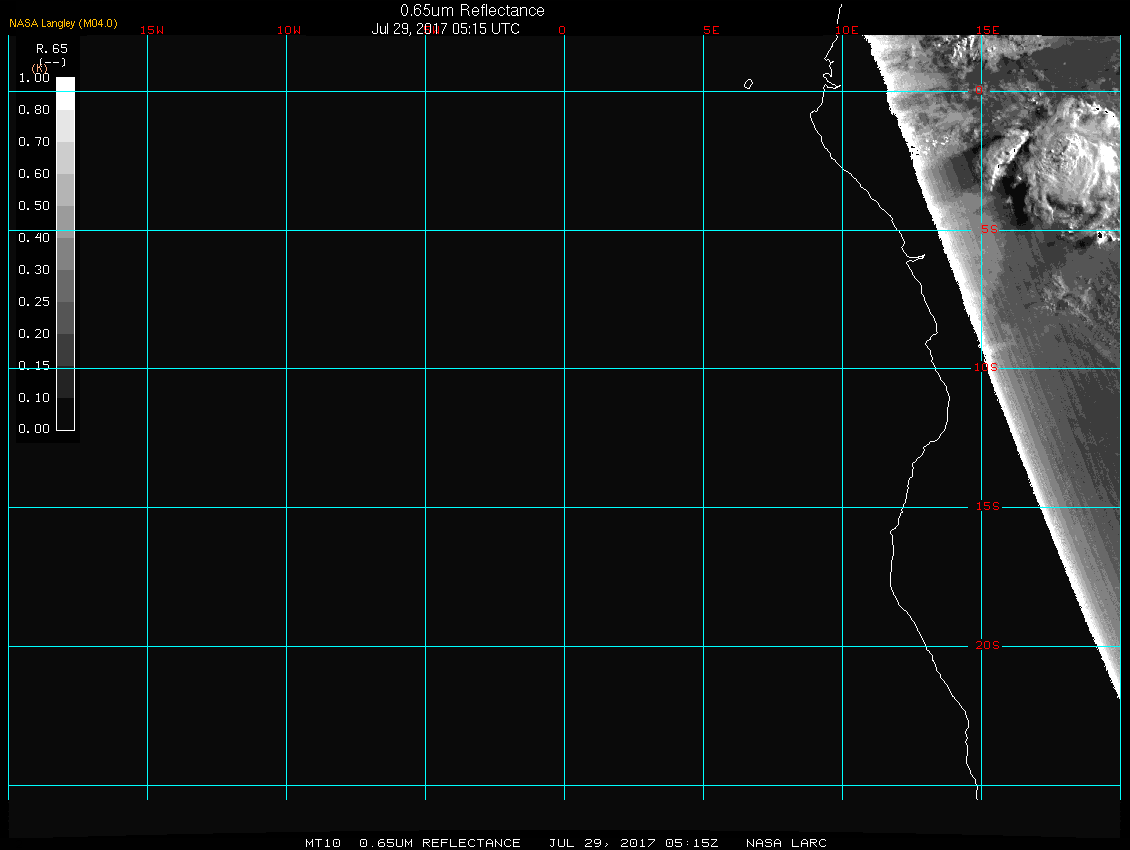
Task: Click the 0.65um Reflectance title
Action: [472, 10]
